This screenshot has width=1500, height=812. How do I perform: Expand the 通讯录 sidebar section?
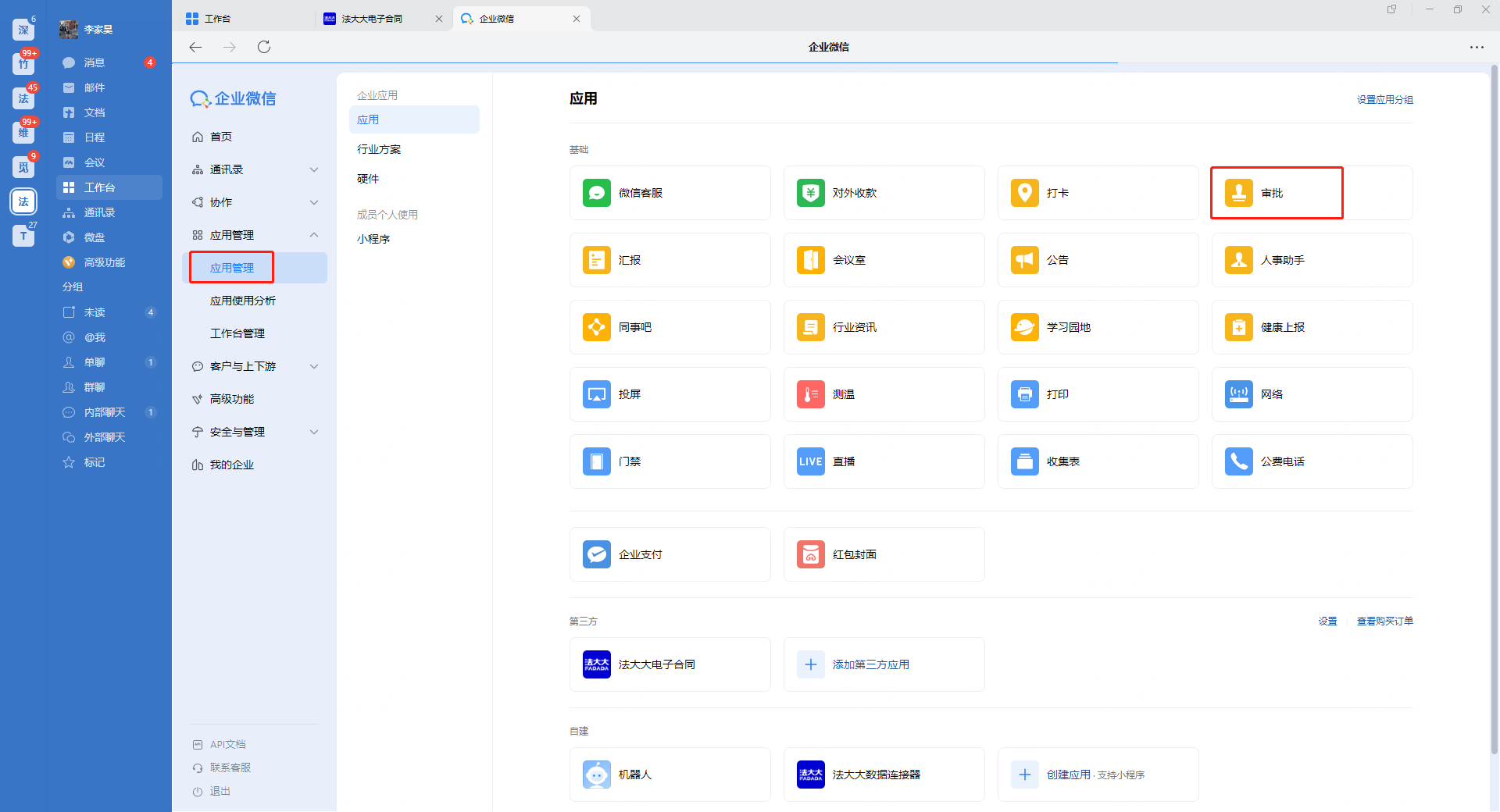[314, 169]
